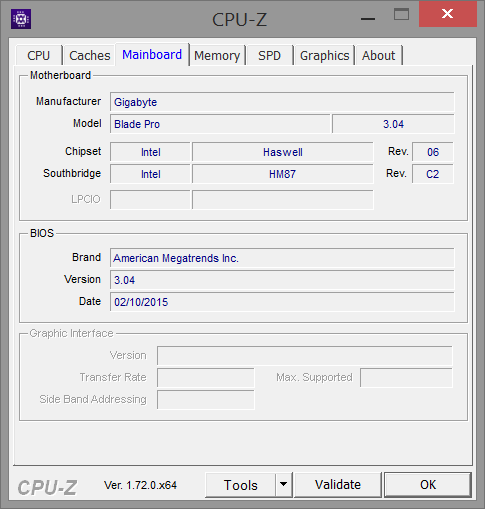
Task: Select the Model field showing Blade Pro
Action: coord(220,124)
